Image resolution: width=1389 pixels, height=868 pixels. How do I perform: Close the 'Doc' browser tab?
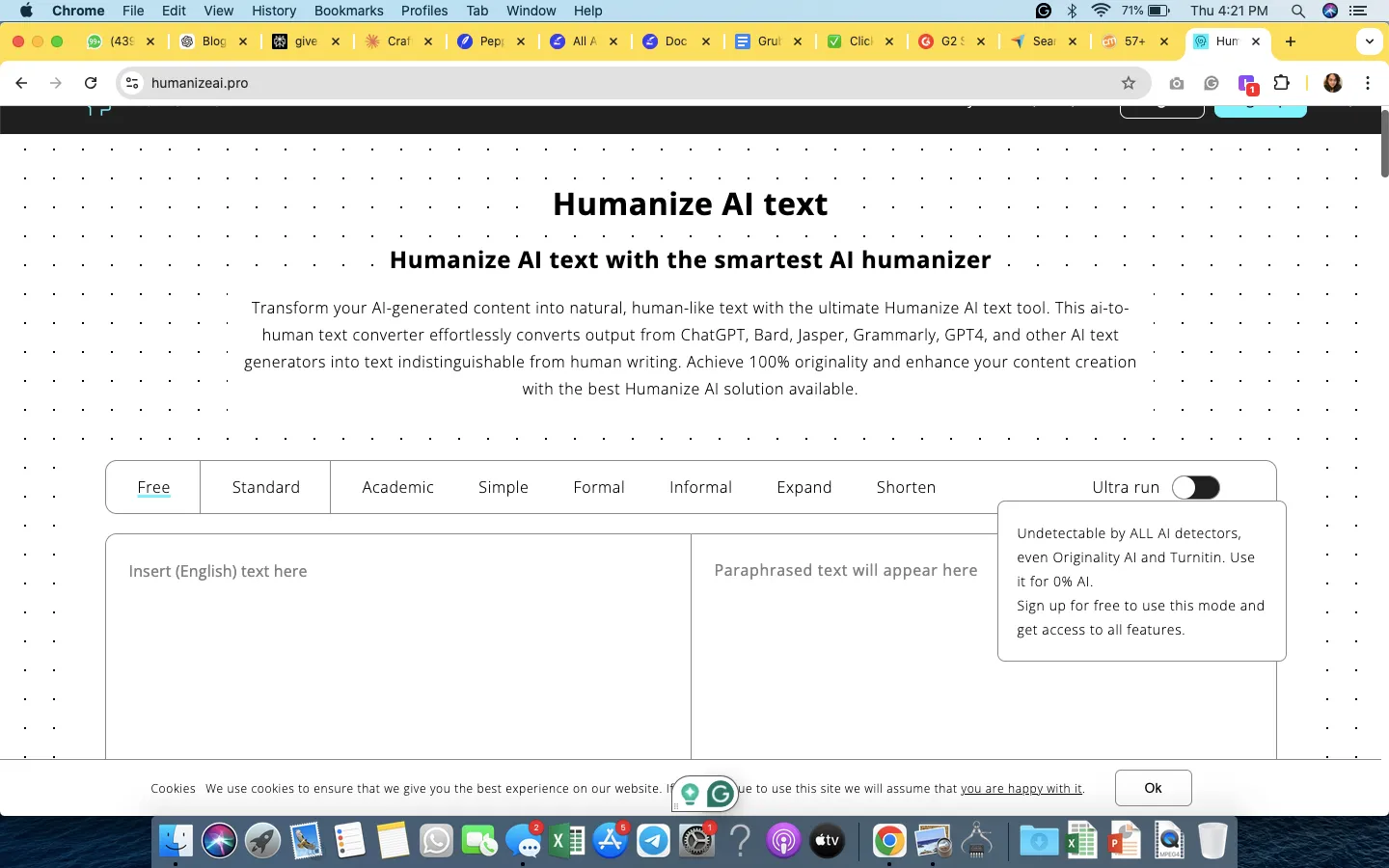pyautogui.click(x=706, y=41)
